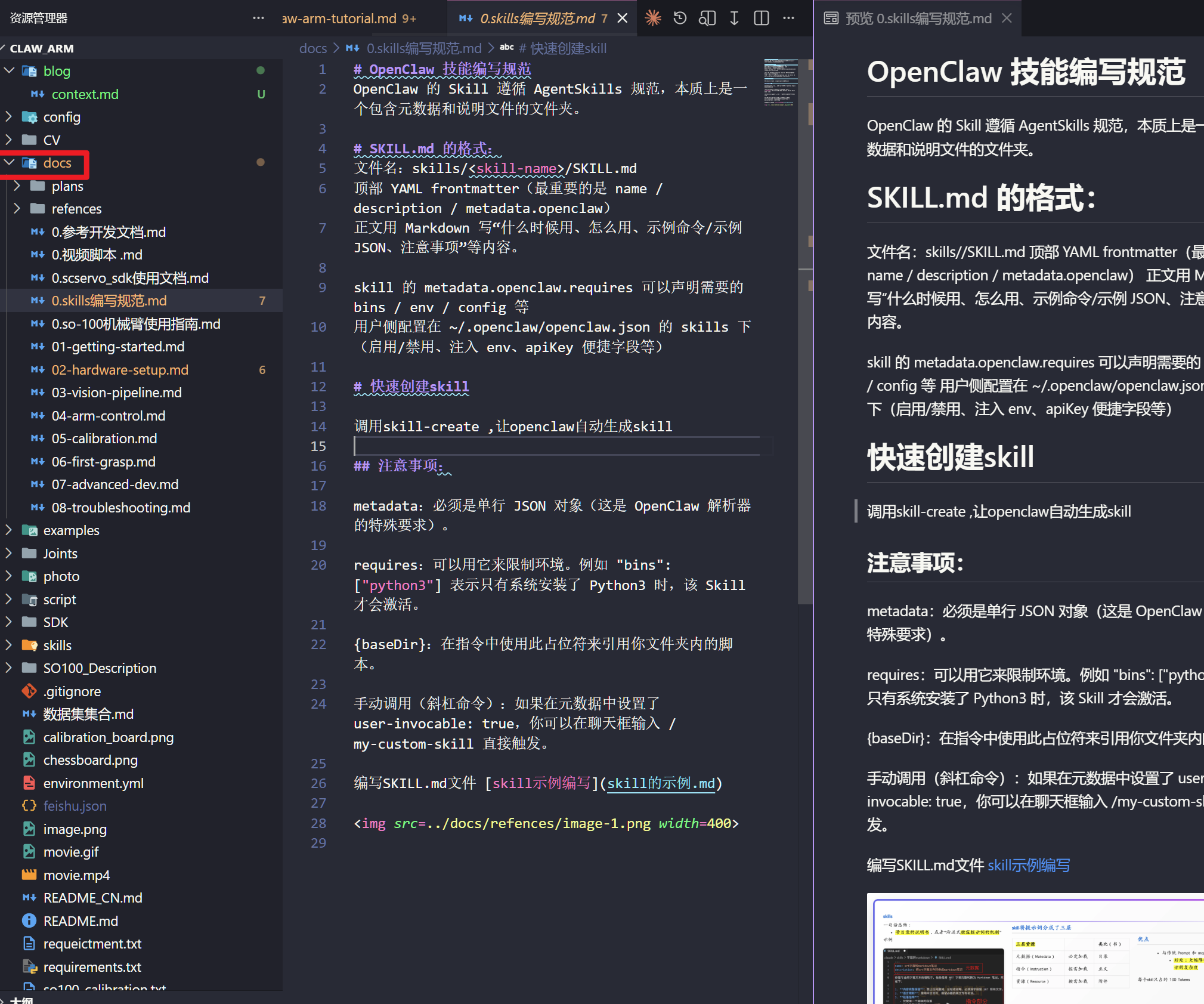Select the 预览 0.skills编写规范.md preview tab

pos(917,18)
